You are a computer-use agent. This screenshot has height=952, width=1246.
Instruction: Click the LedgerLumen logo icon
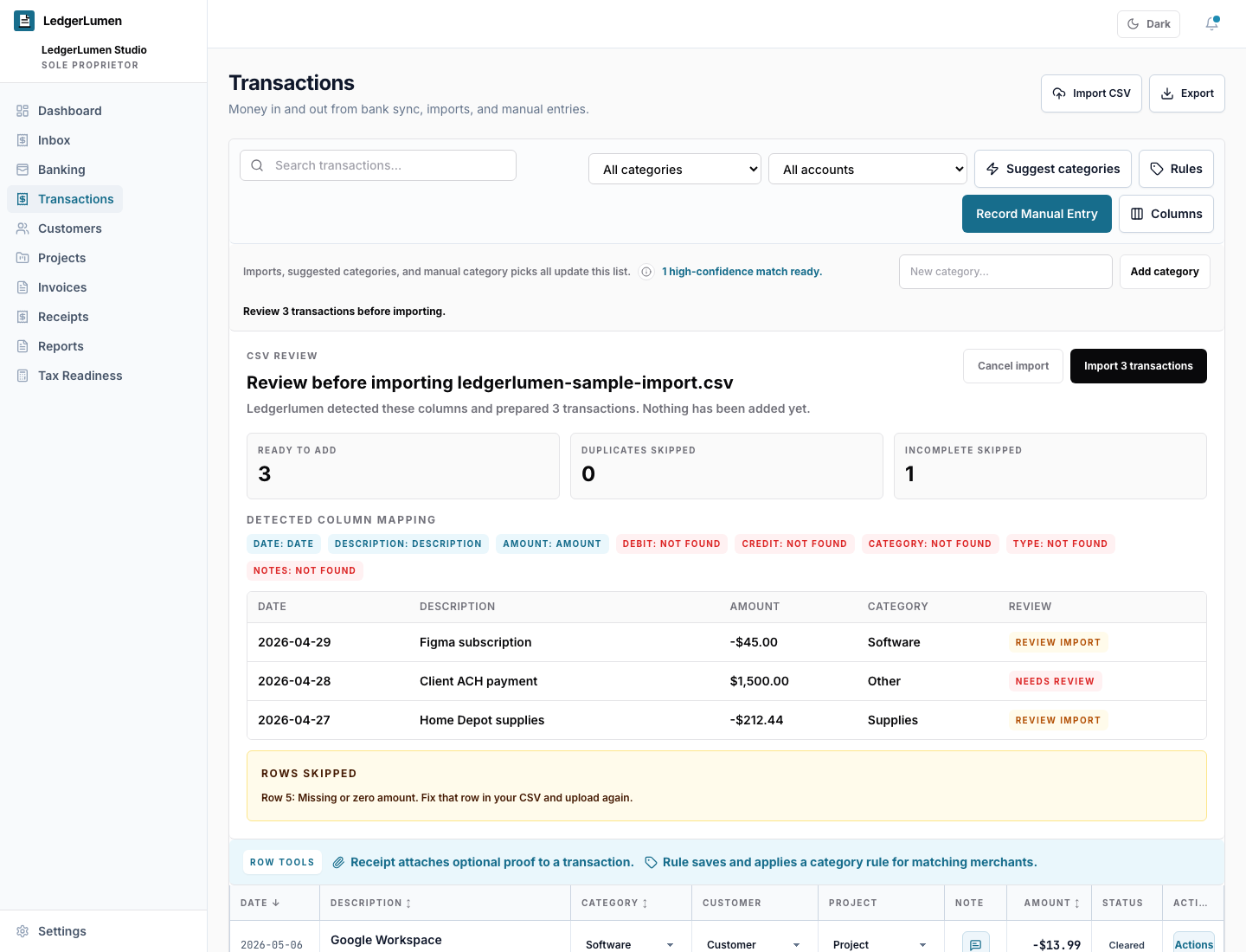pos(24,21)
